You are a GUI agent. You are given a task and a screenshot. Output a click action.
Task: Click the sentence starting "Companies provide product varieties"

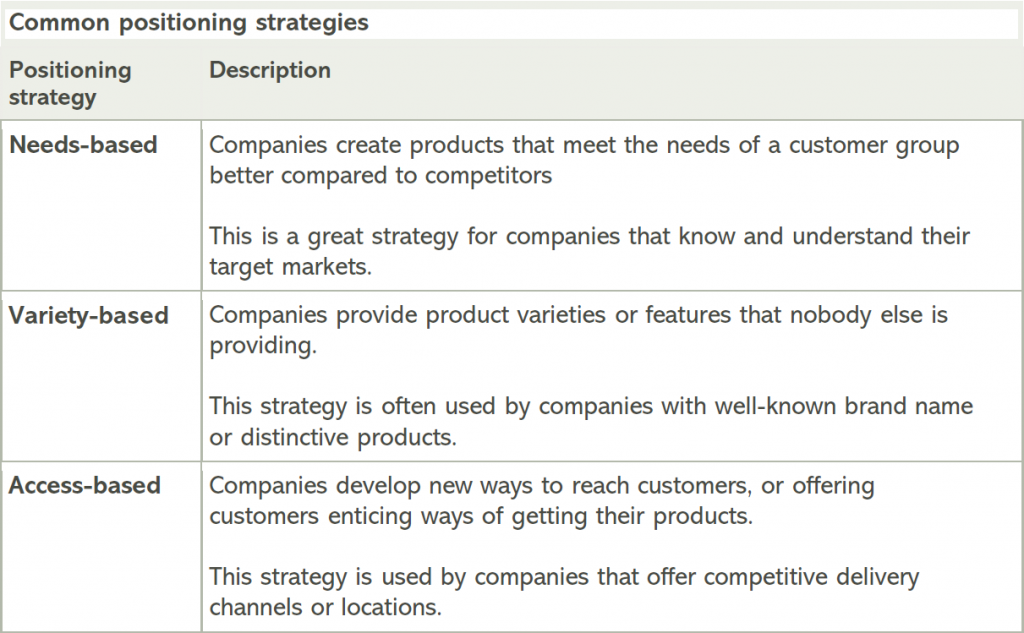578,330
